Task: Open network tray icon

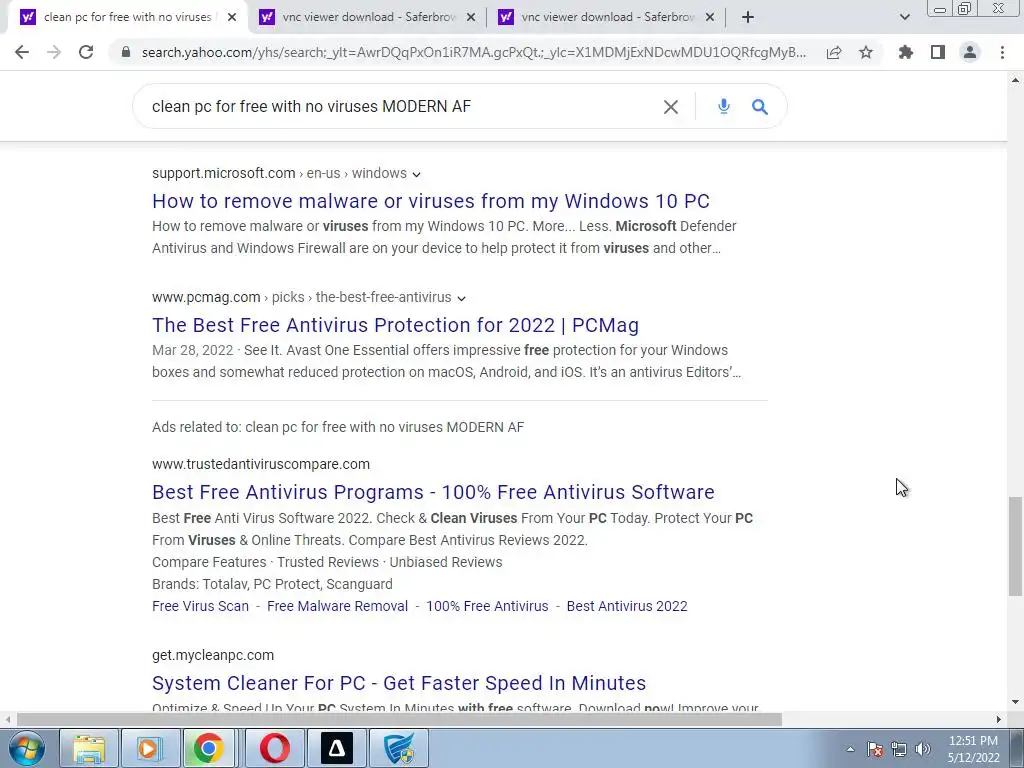Action: pyautogui.click(x=899, y=749)
